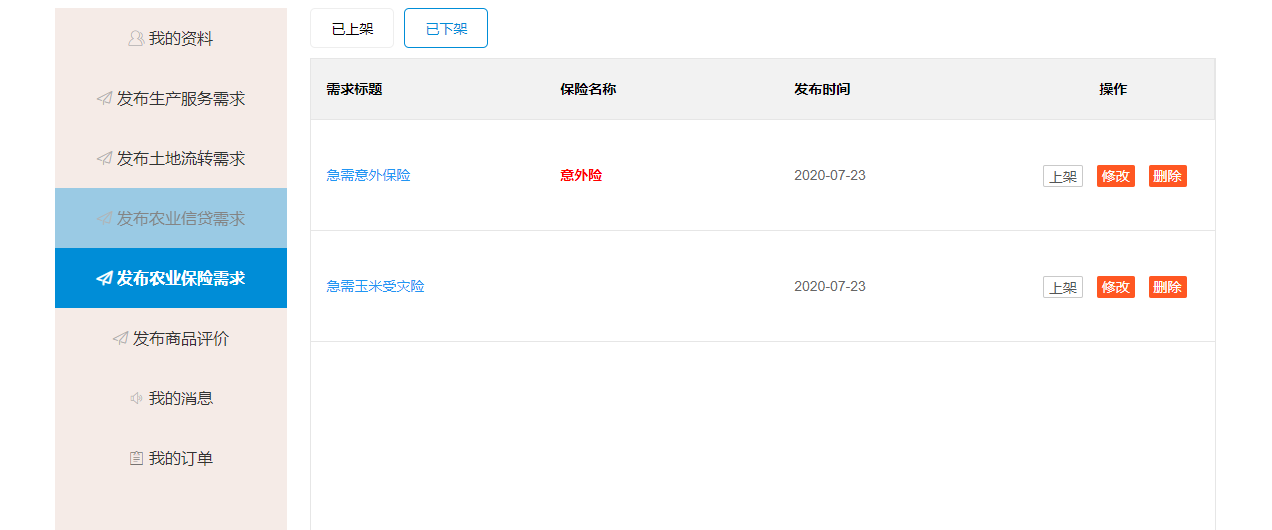Switch to the 已上架 tab
This screenshot has height=530, width=1272.
coord(352,29)
